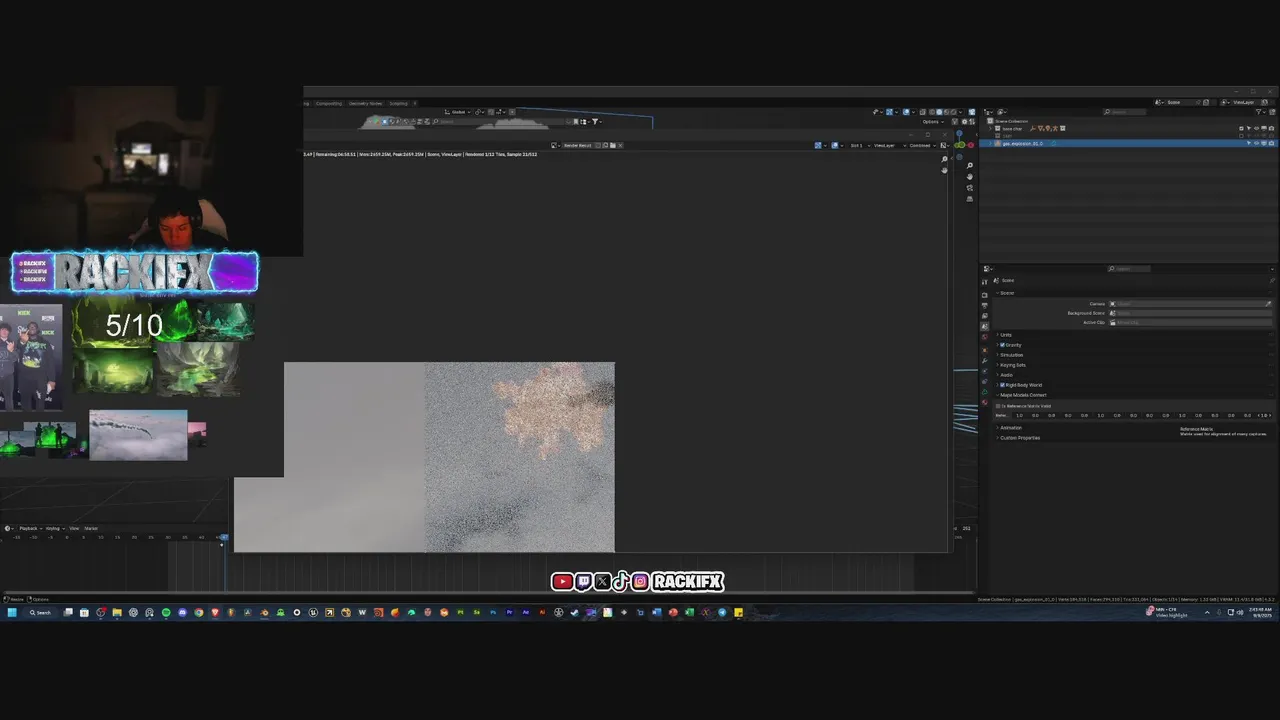Toggle exclude checkbox for base char collection
This screenshot has width=1280, height=720.
pyautogui.click(x=1241, y=129)
